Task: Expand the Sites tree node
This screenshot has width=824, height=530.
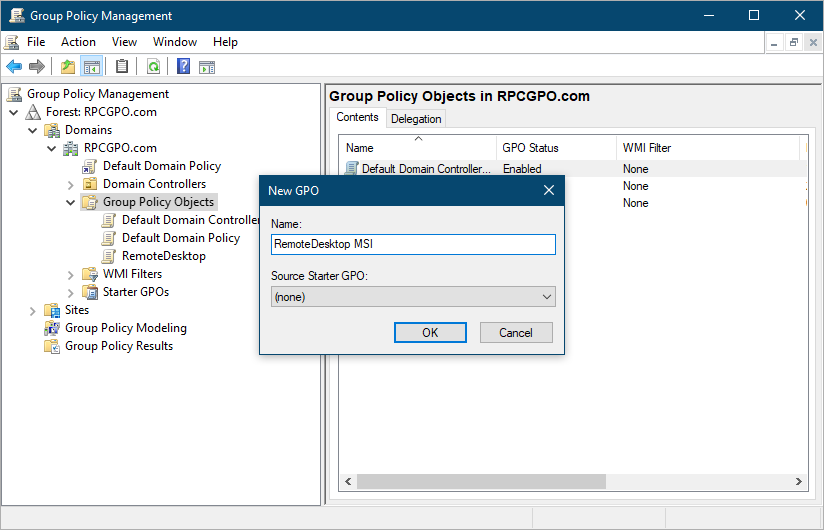Action: tap(33, 310)
